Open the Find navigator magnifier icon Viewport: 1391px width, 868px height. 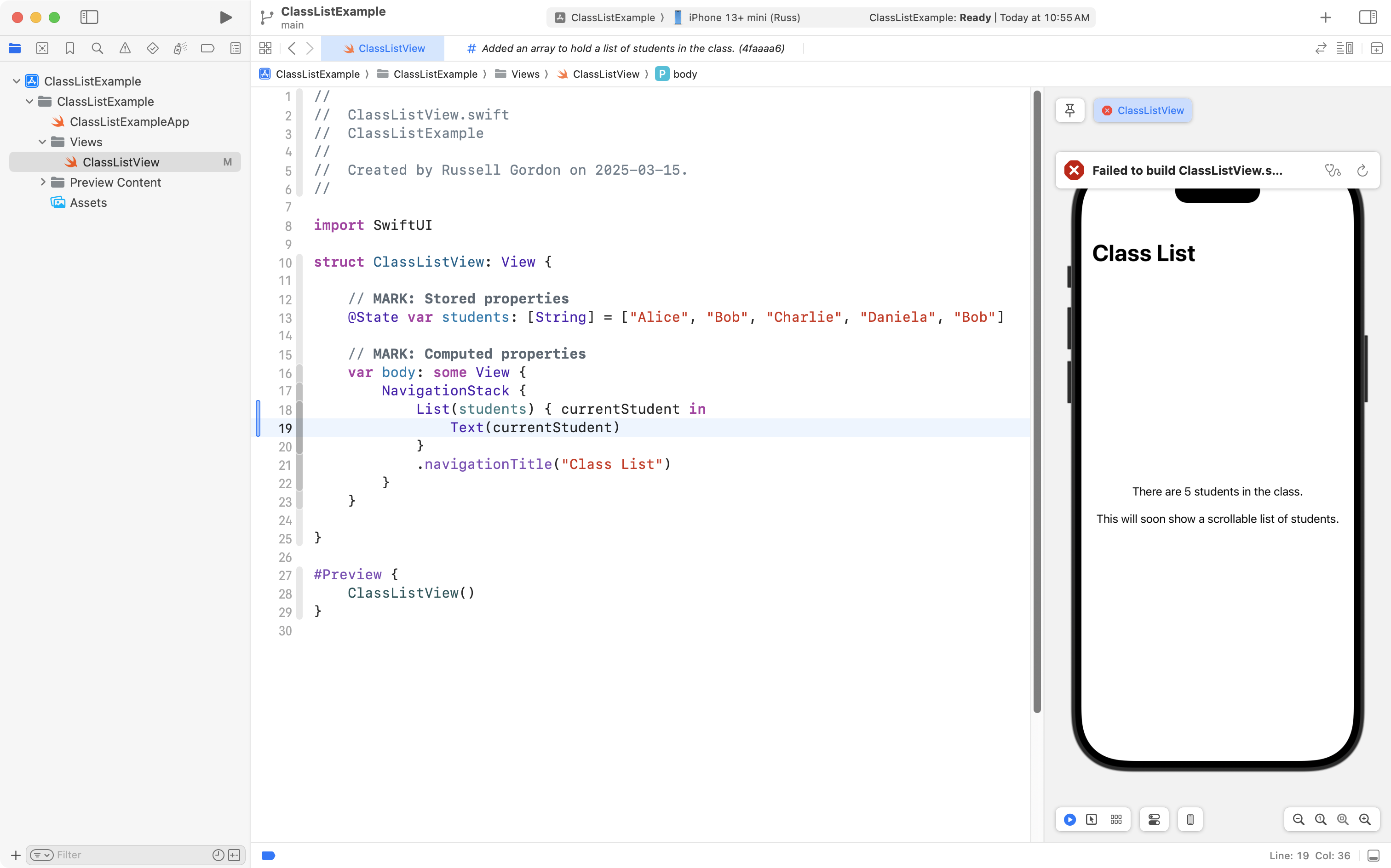[97, 49]
